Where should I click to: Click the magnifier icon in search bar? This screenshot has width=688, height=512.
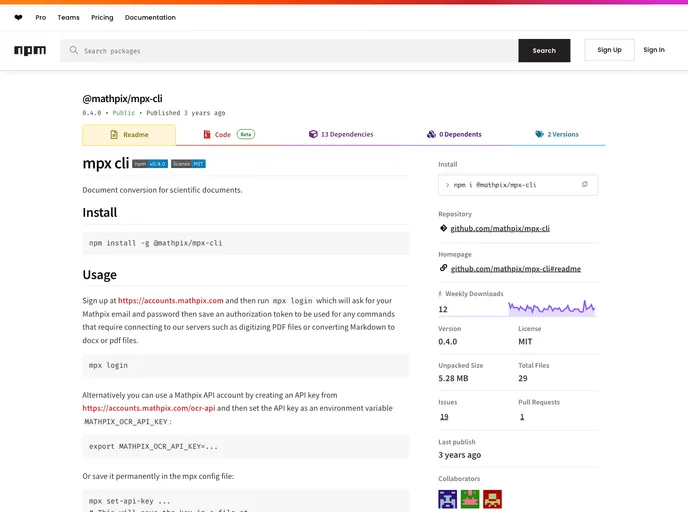74,50
